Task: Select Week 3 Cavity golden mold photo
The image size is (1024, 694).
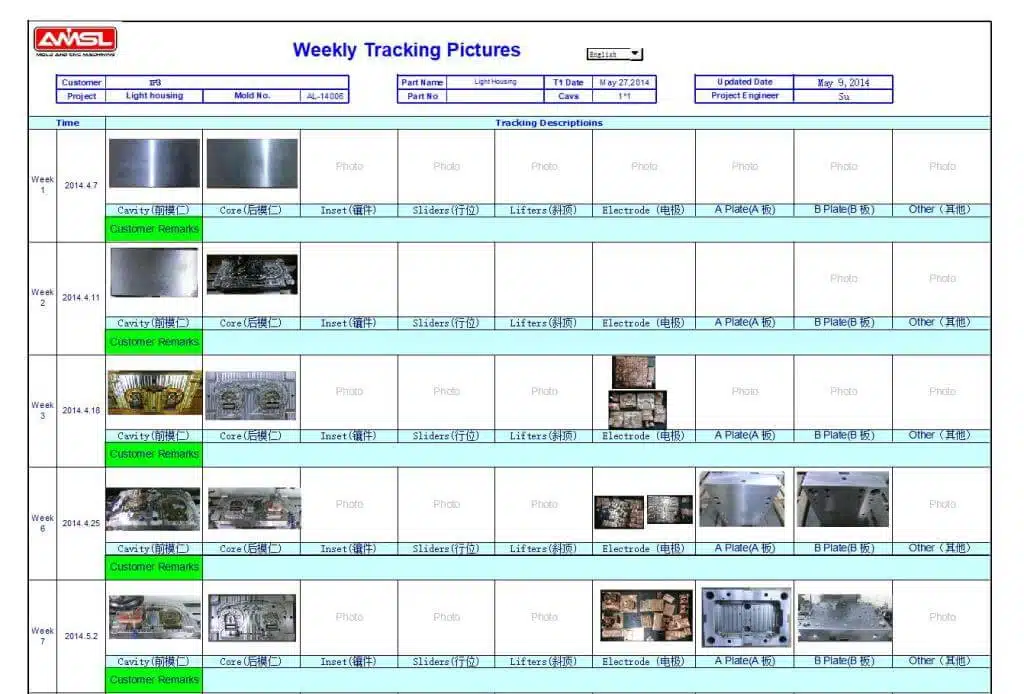Action: [154, 393]
